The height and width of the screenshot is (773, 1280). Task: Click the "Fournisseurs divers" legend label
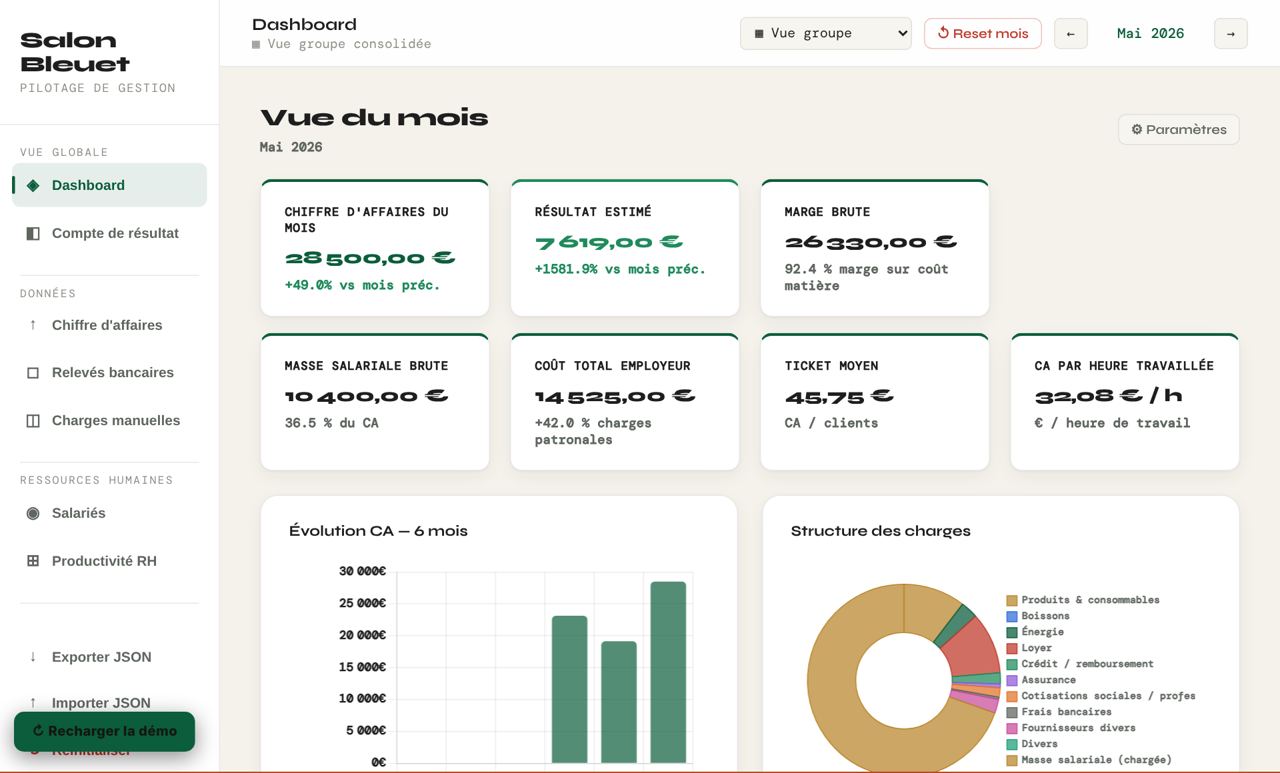click(1079, 728)
